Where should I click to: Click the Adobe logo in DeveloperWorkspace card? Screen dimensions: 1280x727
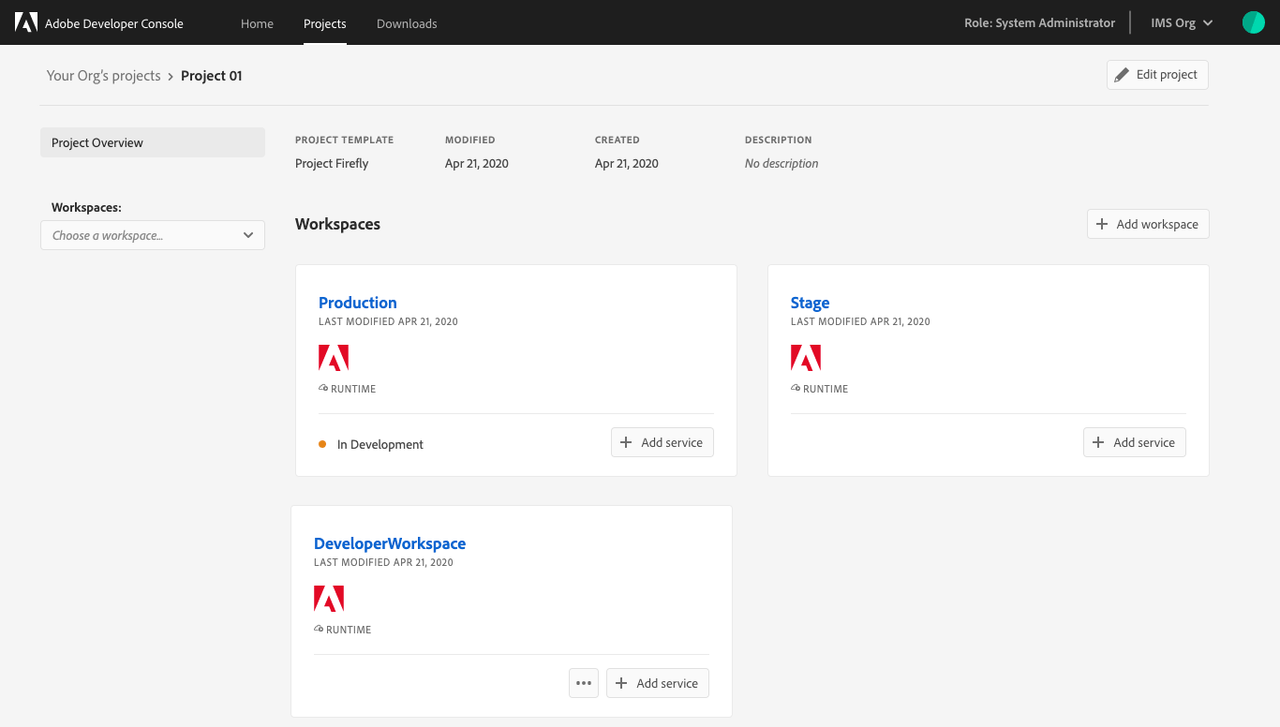329,599
